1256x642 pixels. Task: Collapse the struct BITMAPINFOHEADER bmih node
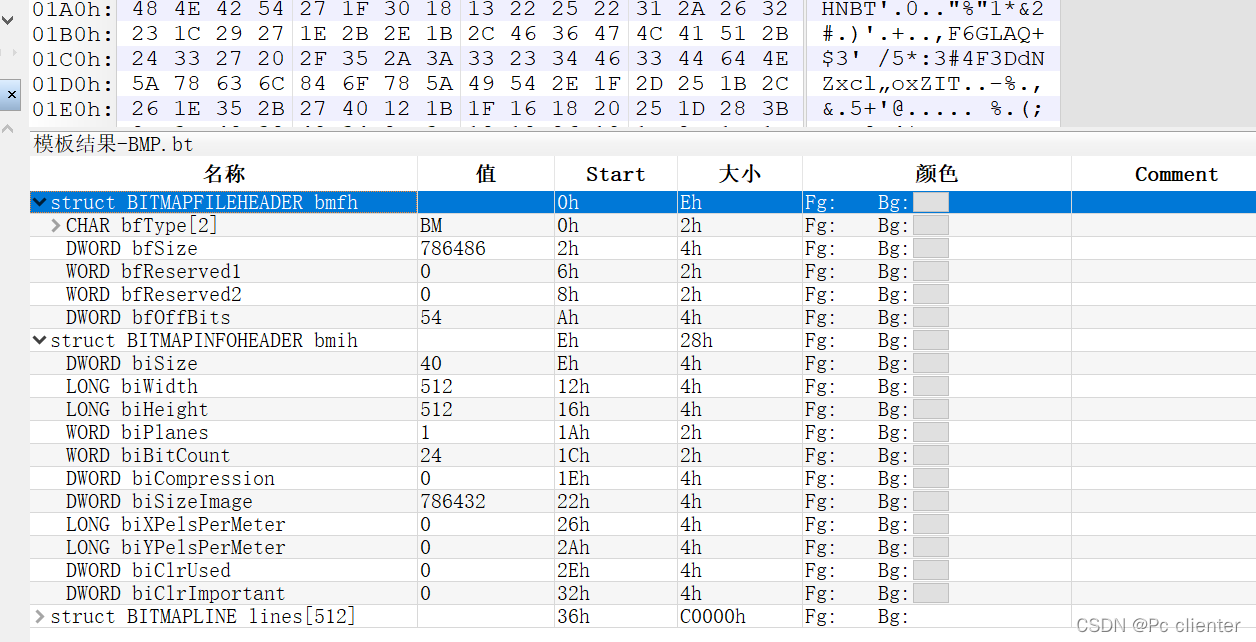tap(40, 340)
